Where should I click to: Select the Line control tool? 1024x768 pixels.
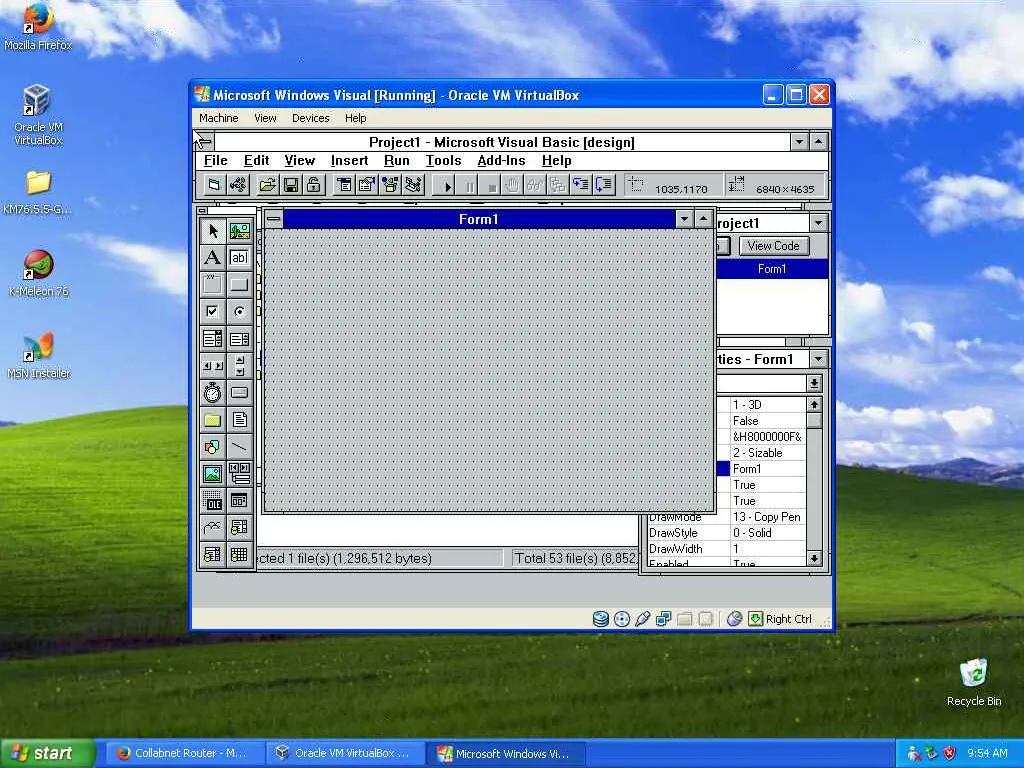pos(239,447)
